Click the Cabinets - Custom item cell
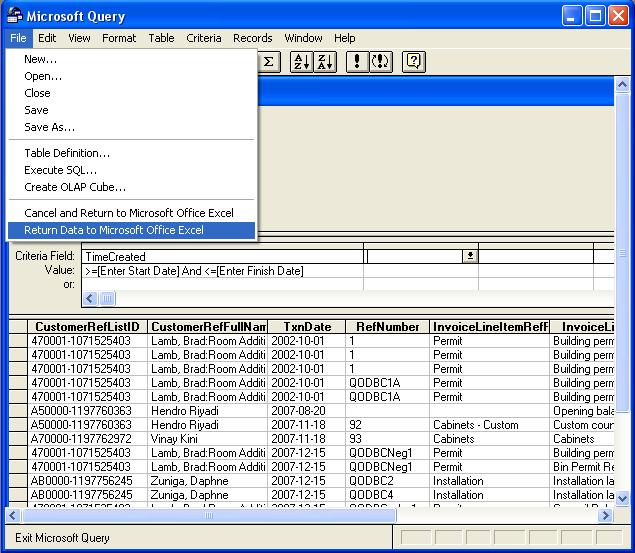Viewport: 635px width, 553px height. 490,425
